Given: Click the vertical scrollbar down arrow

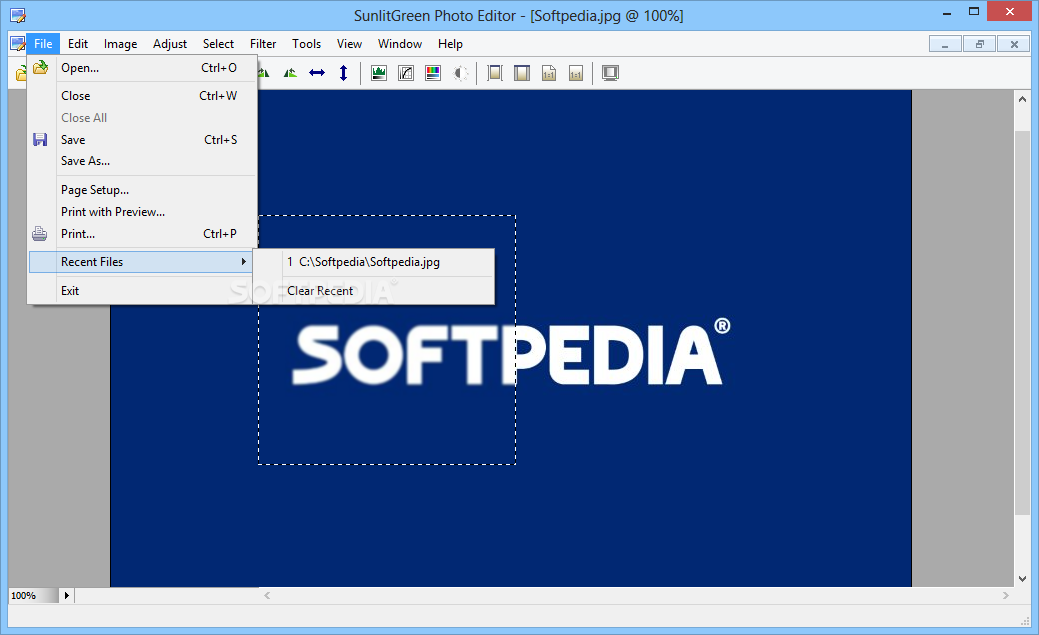Looking at the screenshot, I should tap(1022, 578).
